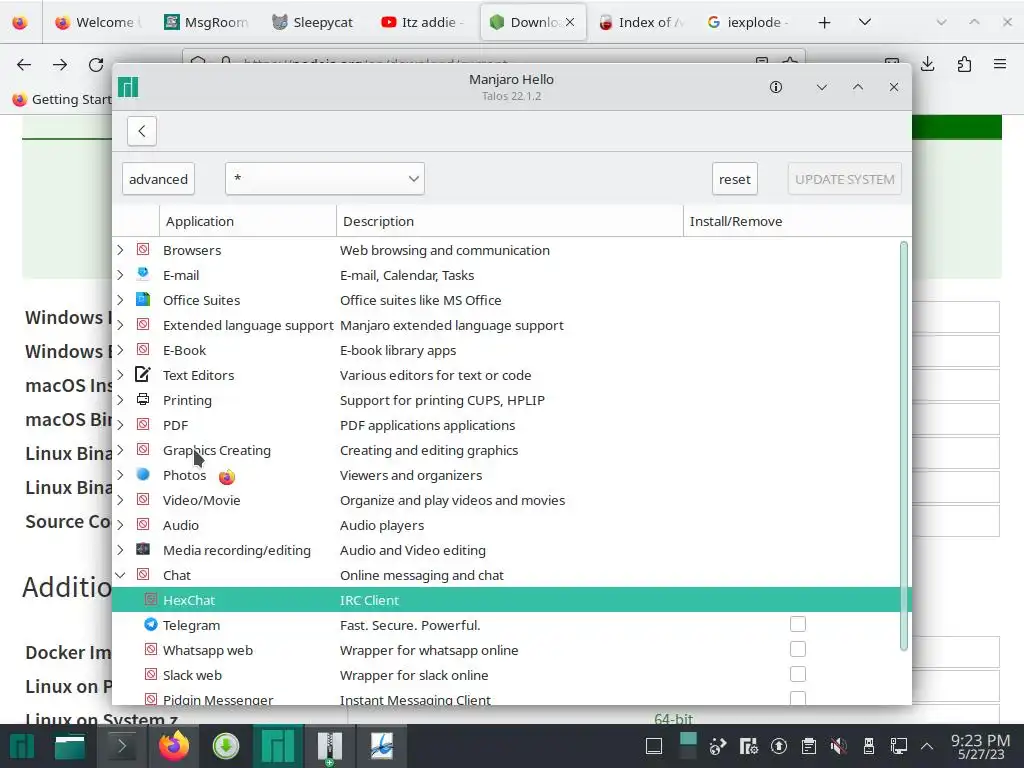This screenshot has width=1024, height=768.
Task: Open the clock showing 9:23 PM
Action: click(980, 746)
